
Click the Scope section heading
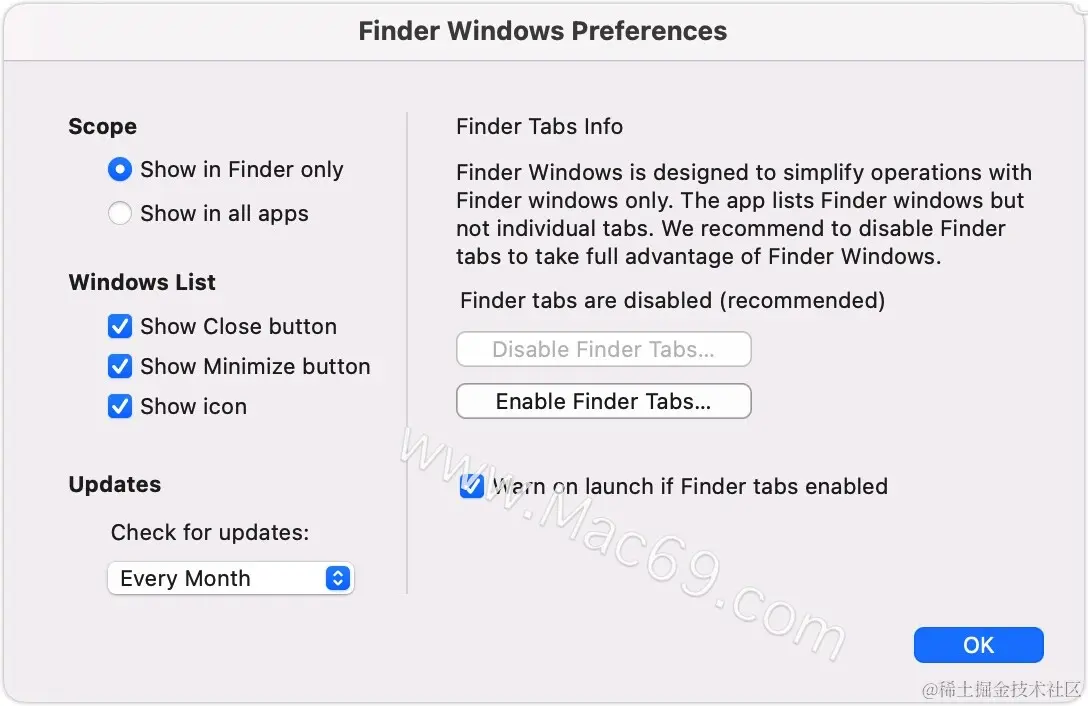click(x=103, y=126)
